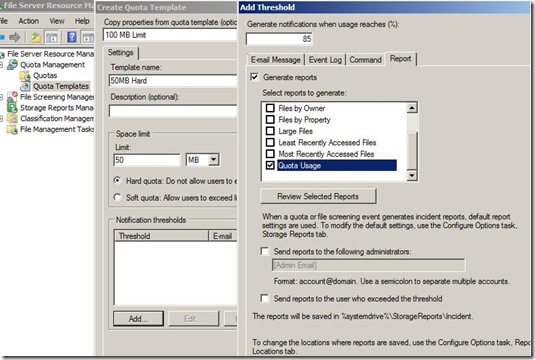535x360 pixels.
Task: Select the Report tab
Action: (x=401, y=59)
